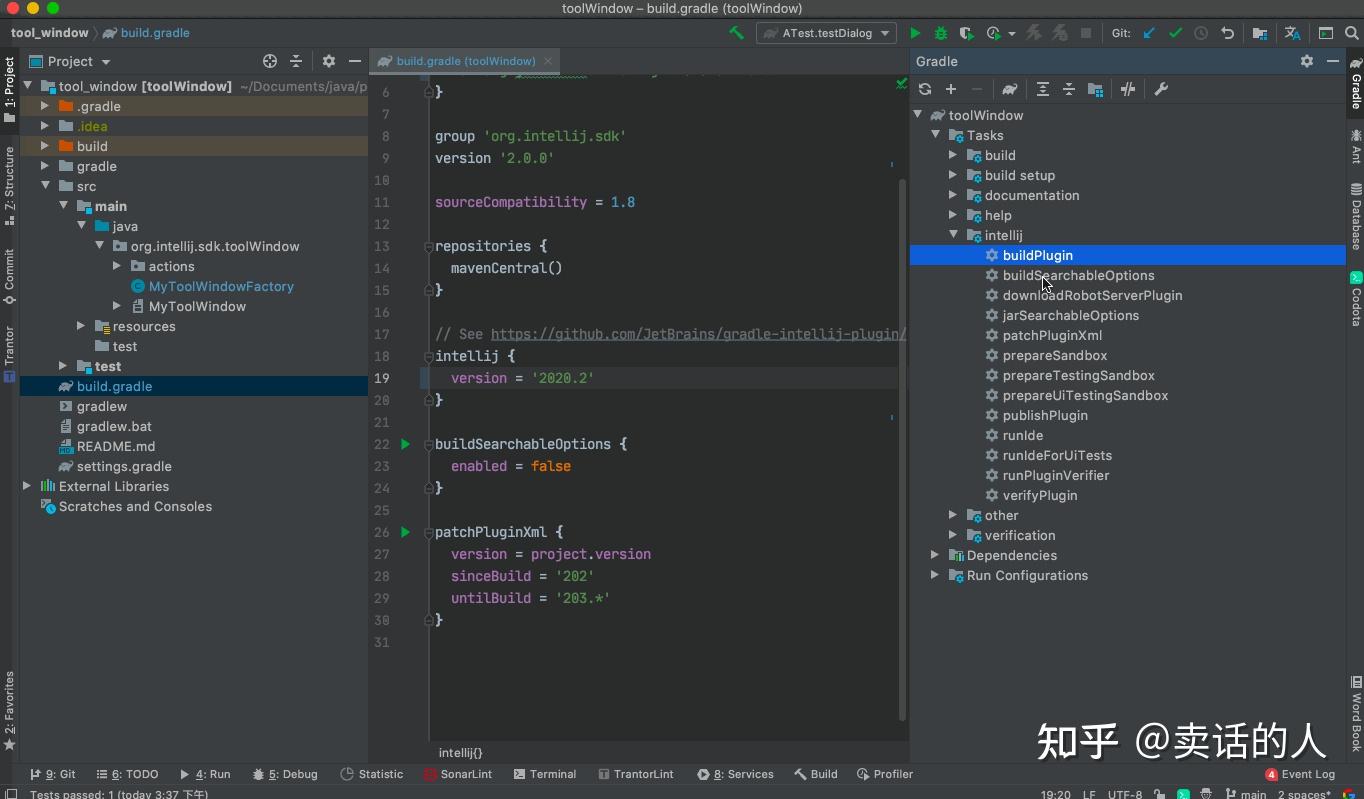Open the Database side panel
The image size is (1364, 799).
(x=1356, y=216)
